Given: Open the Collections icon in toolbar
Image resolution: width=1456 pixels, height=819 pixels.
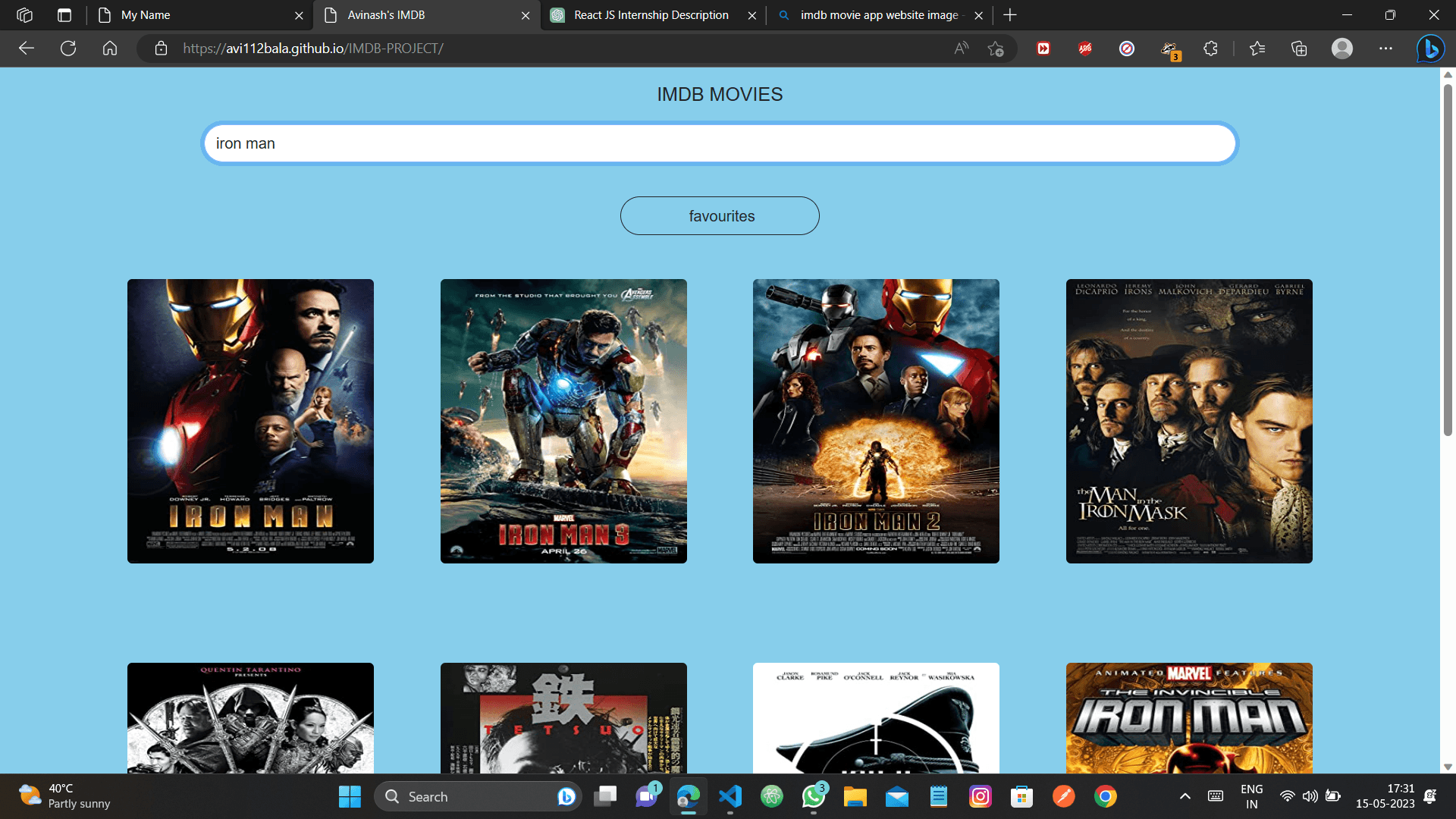Looking at the screenshot, I should (x=1299, y=49).
